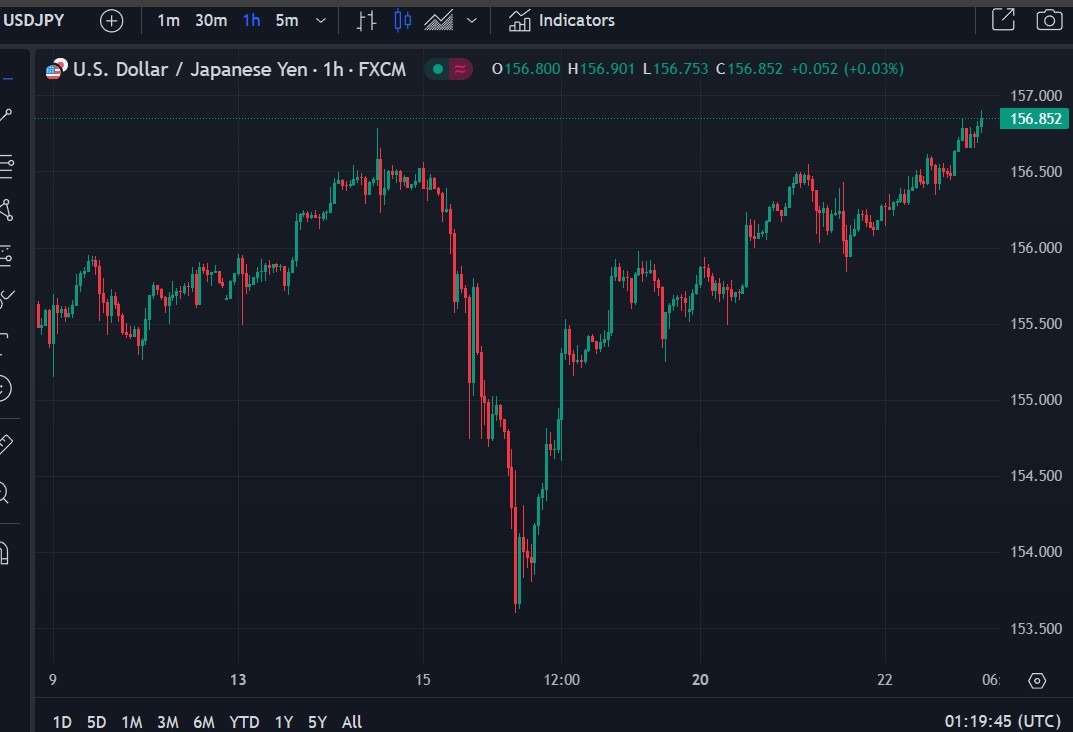1073x732 pixels.
Task: Toggle the green market status indicator
Action: pyautogui.click(x=438, y=69)
